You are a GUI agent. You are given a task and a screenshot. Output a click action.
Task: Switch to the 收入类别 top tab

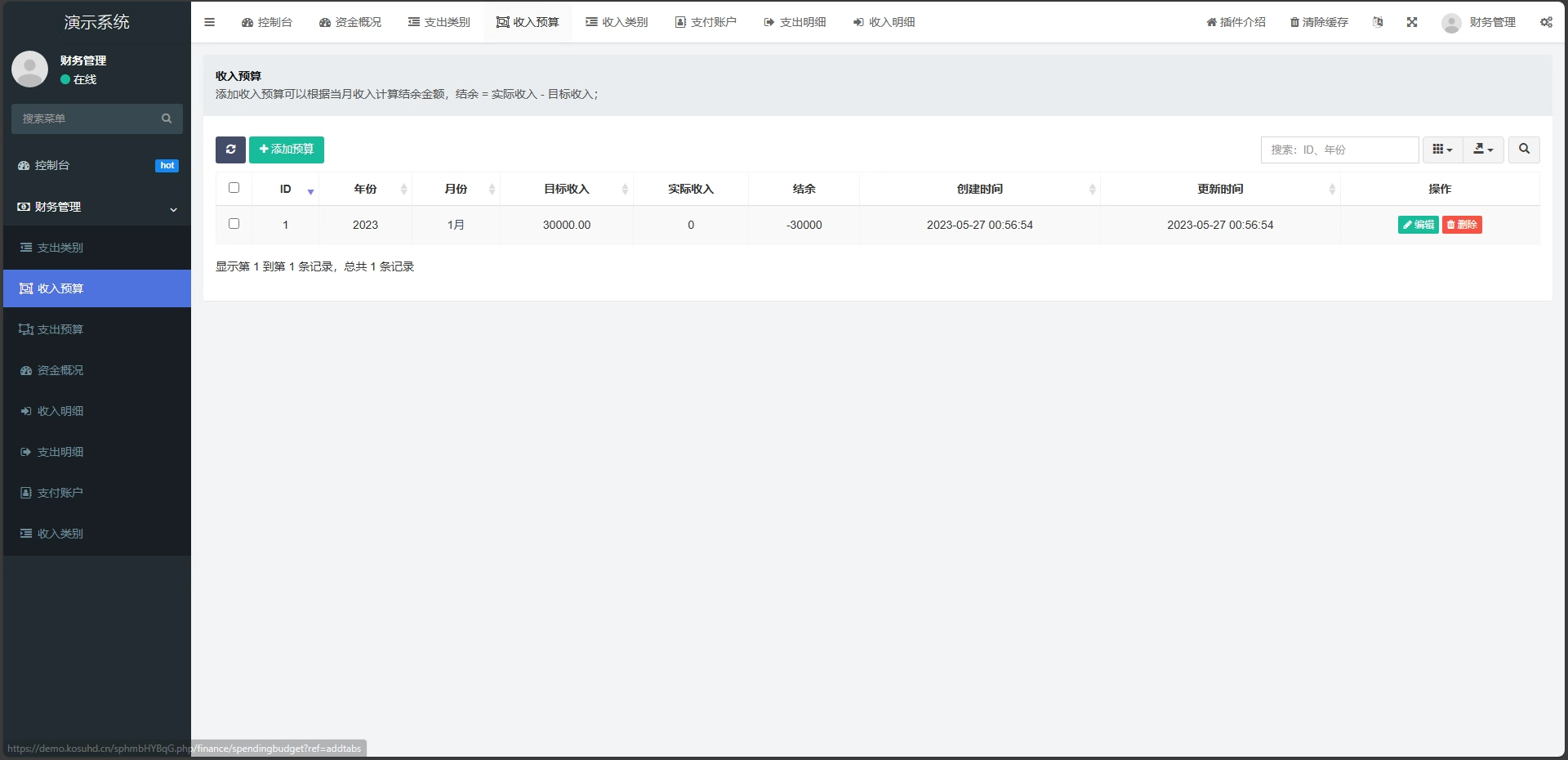point(617,22)
